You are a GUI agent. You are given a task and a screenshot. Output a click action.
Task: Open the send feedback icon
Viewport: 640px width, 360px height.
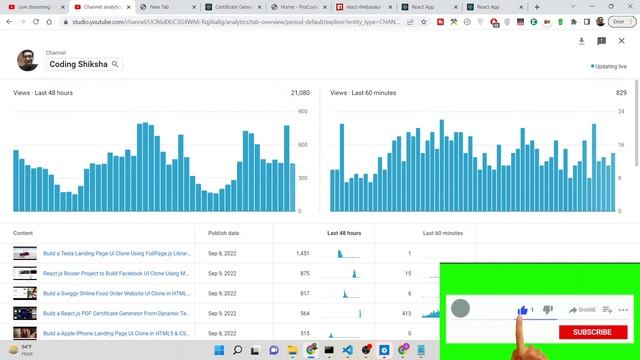click(x=601, y=41)
